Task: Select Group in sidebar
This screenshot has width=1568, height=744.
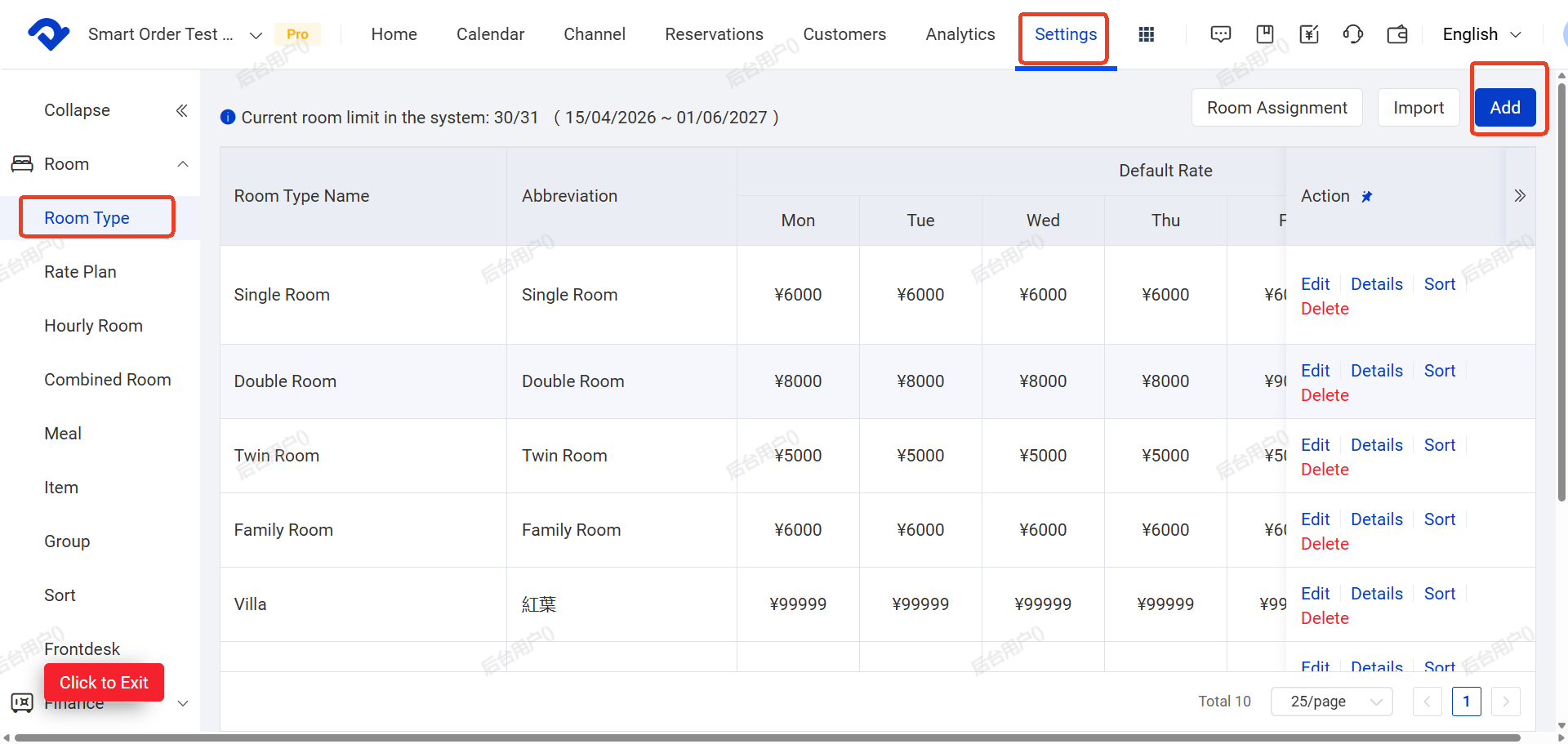Action: tap(67, 541)
